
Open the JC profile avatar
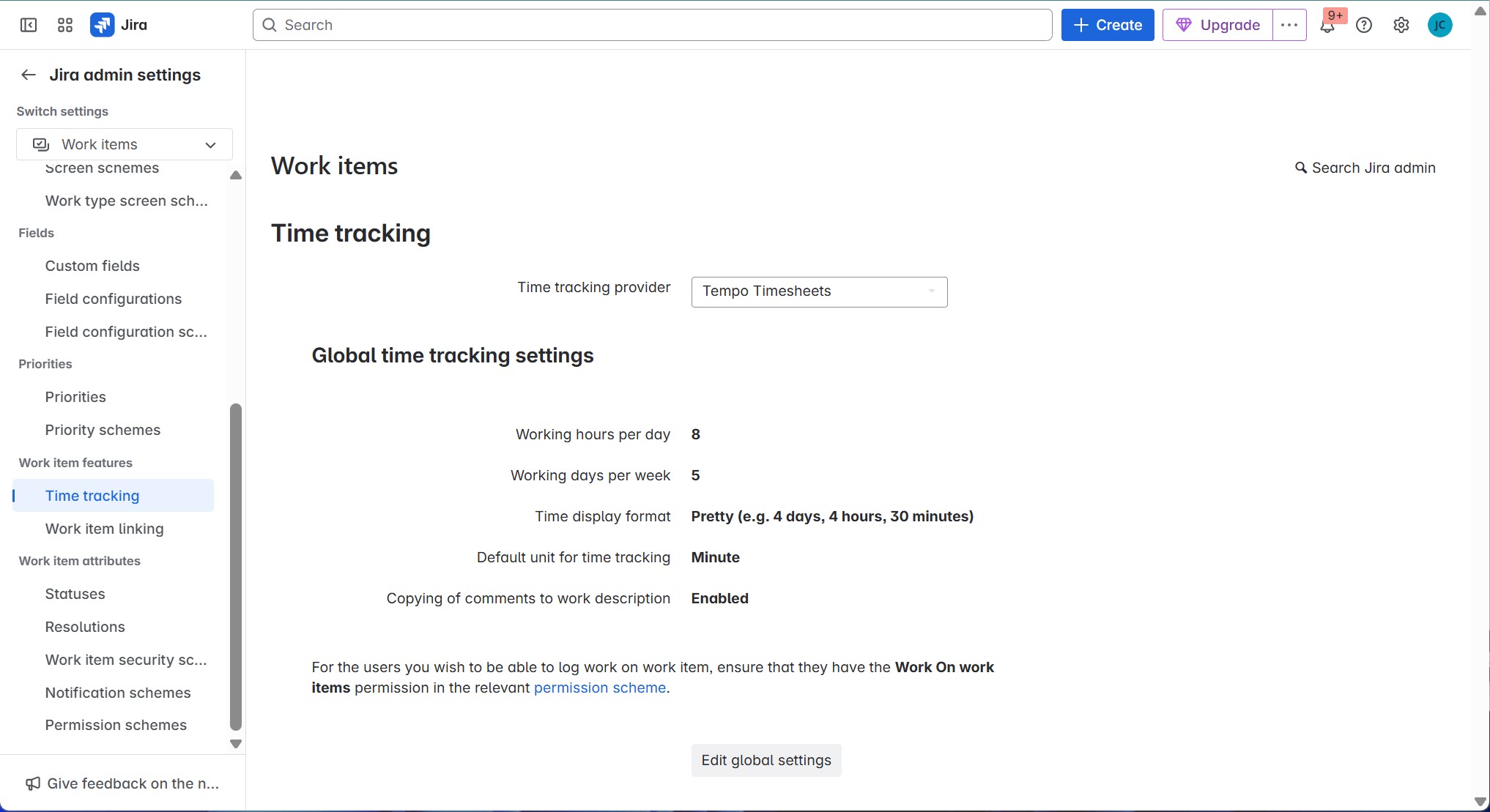pos(1439,24)
